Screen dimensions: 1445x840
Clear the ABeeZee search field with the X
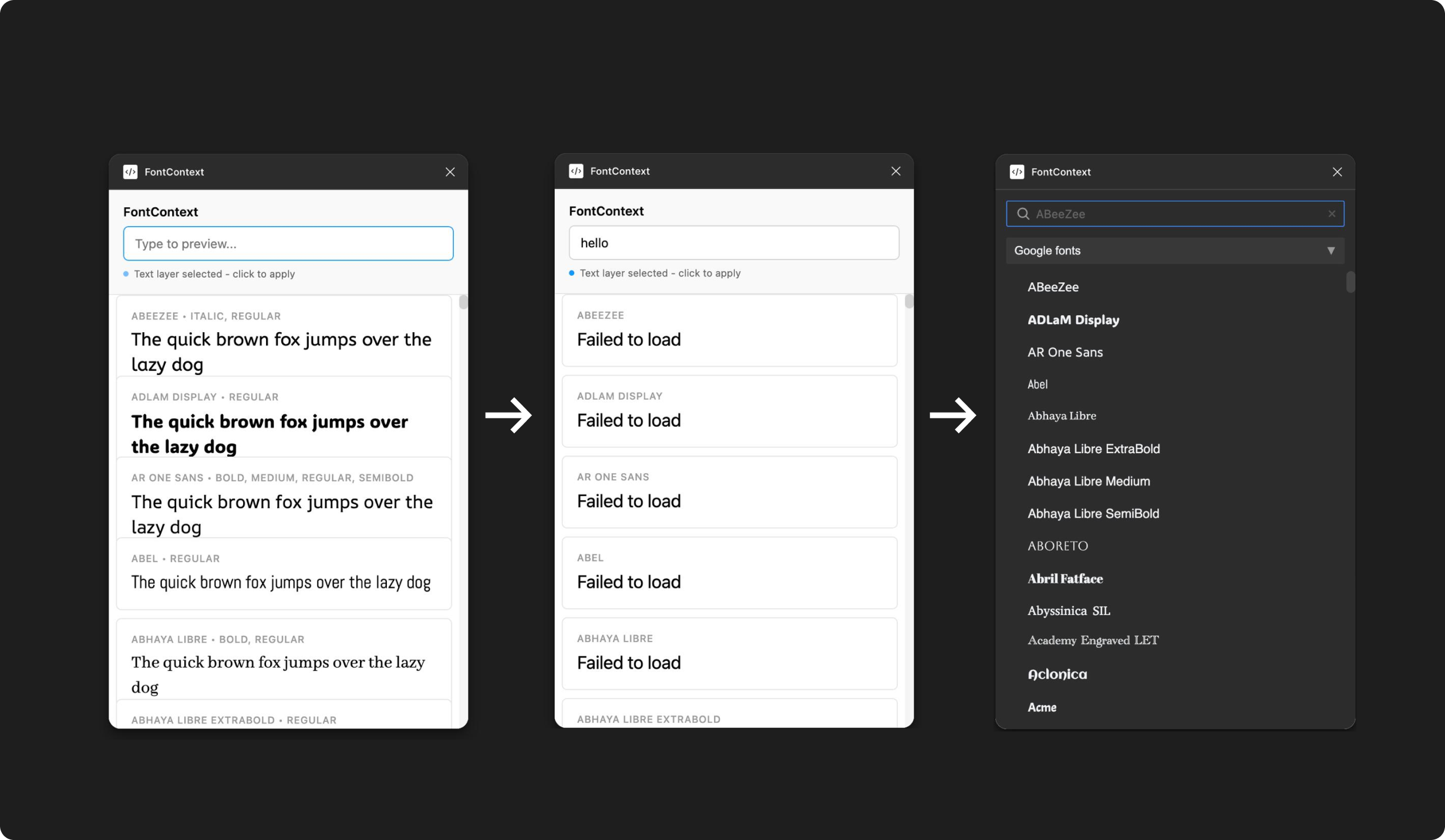pyautogui.click(x=1332, y=214)
